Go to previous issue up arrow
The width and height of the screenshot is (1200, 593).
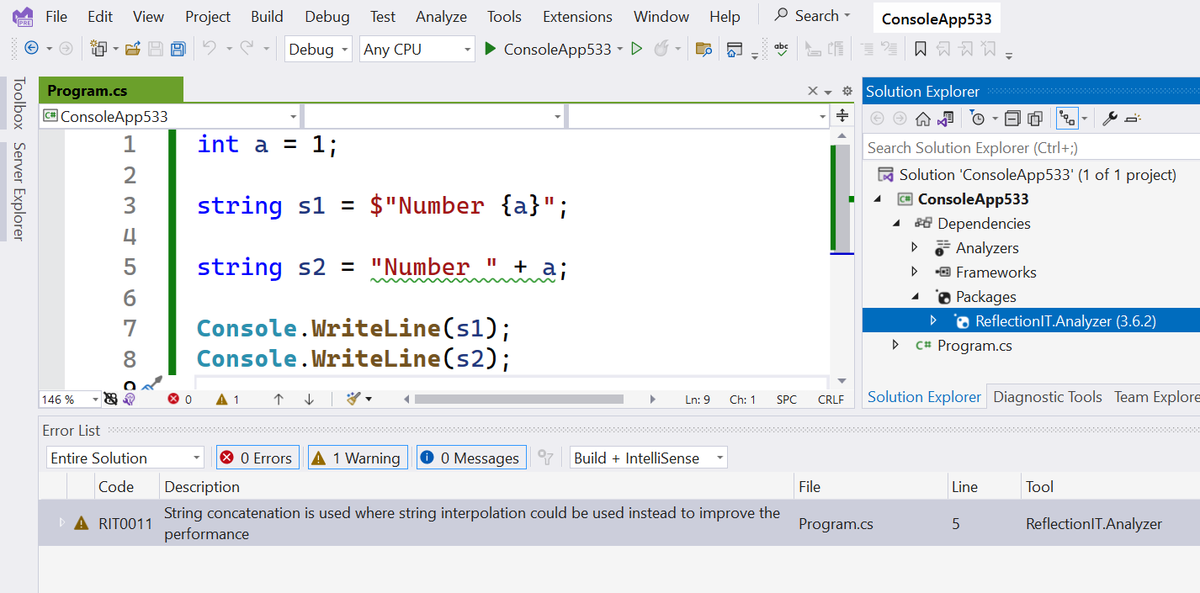click(279, 399)
